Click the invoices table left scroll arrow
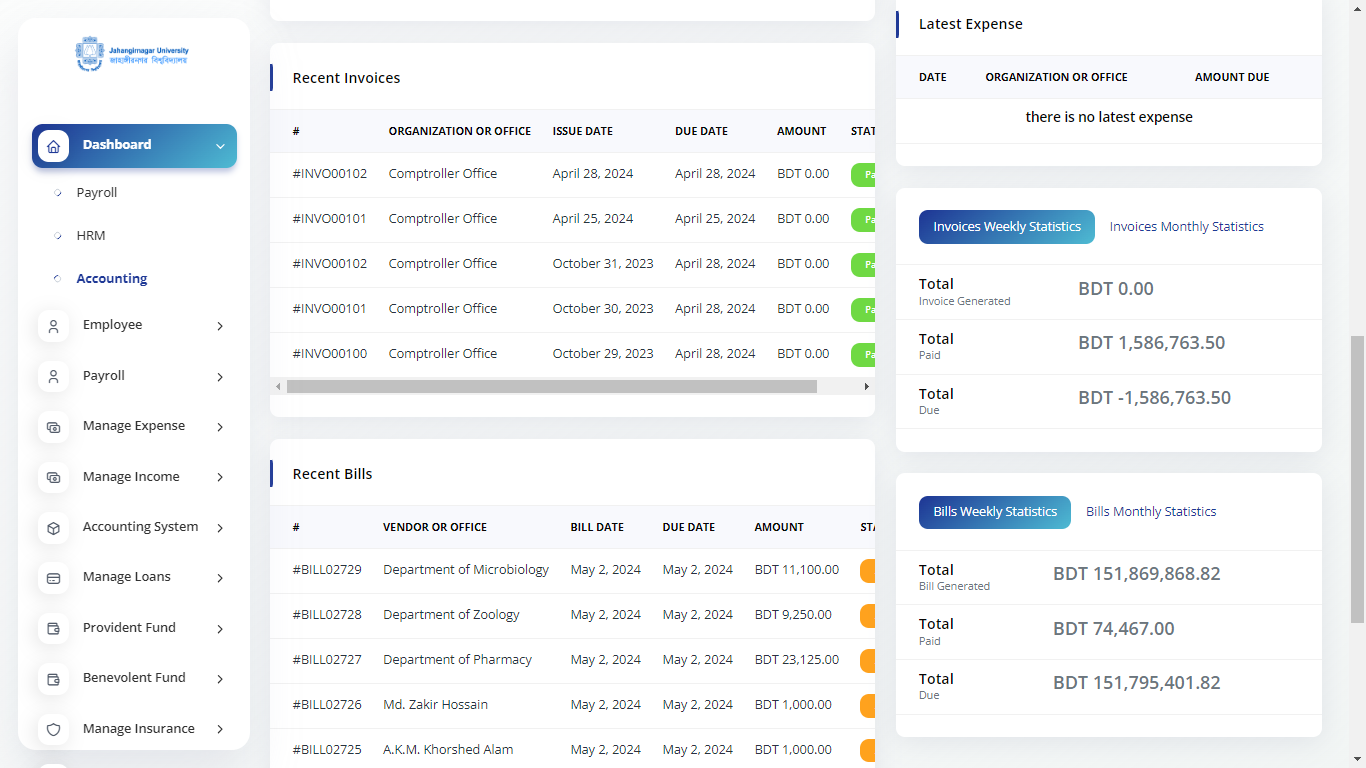Viewport: 1366px width, 768px height. point(278,386)
